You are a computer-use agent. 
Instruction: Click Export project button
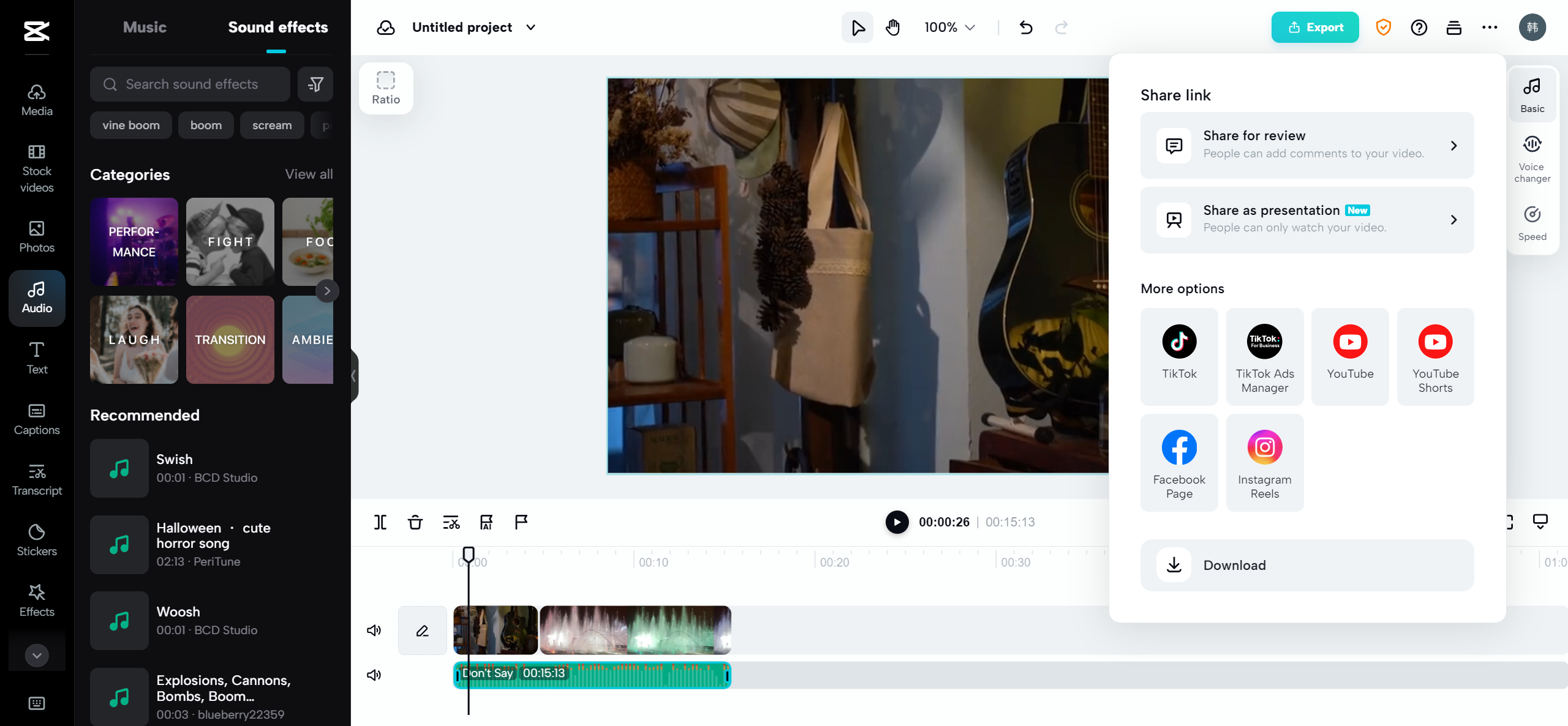click(1314, 27)
